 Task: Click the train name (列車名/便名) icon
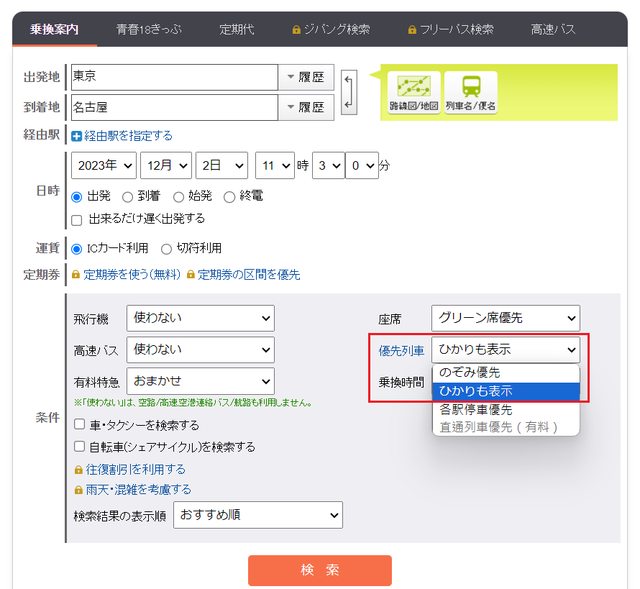pyautogui.click(x=470, y=92)
